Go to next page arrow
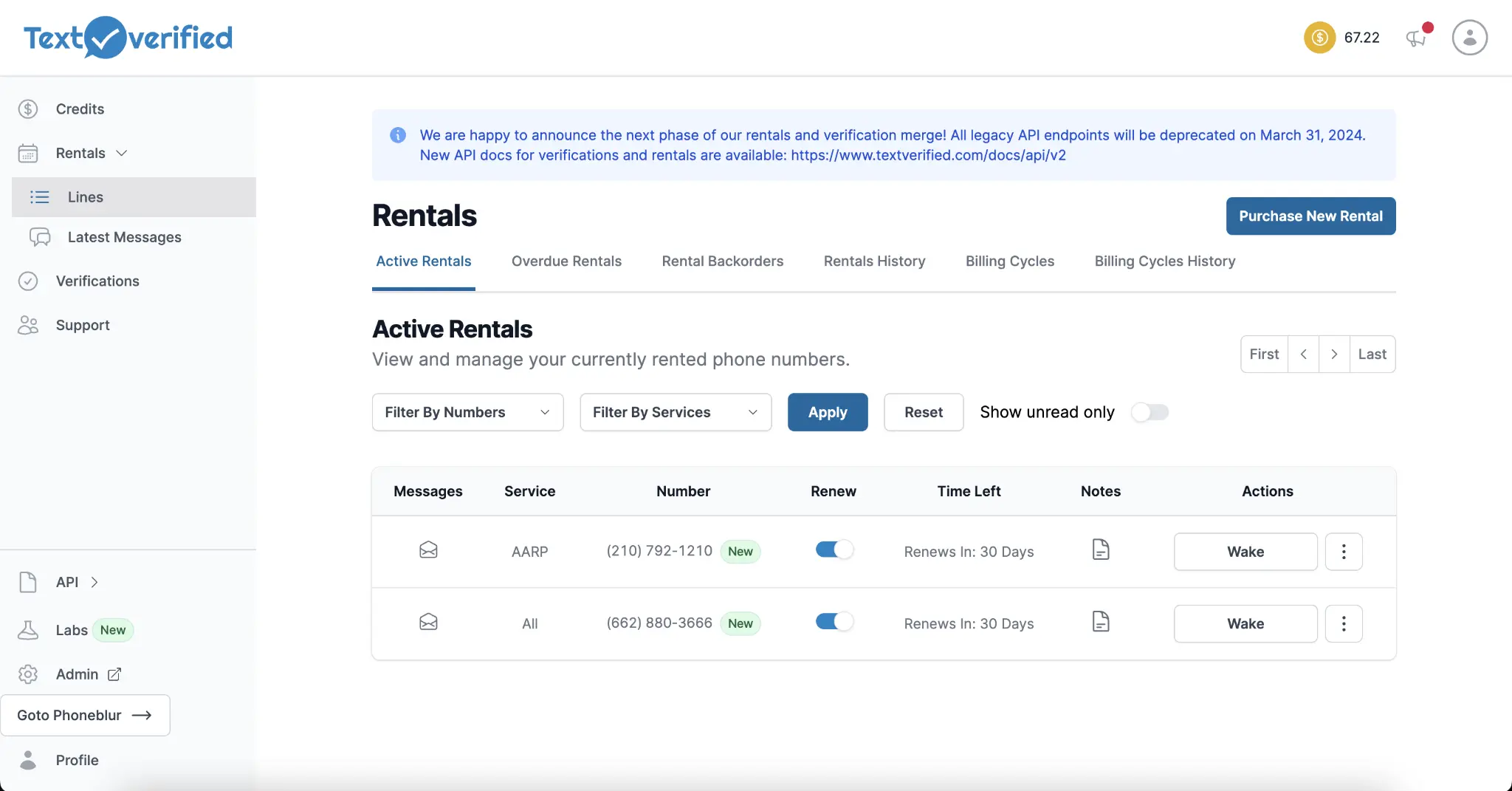 pos(1334,355)
